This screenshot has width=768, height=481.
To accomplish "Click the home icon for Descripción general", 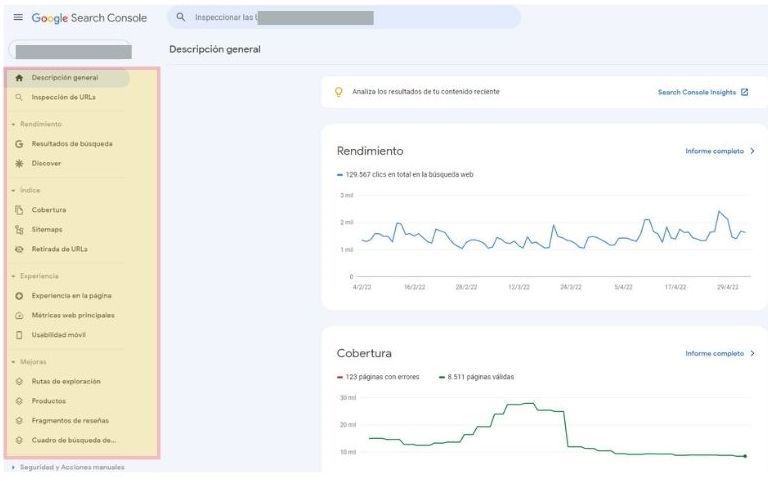I will coord(19,77).
